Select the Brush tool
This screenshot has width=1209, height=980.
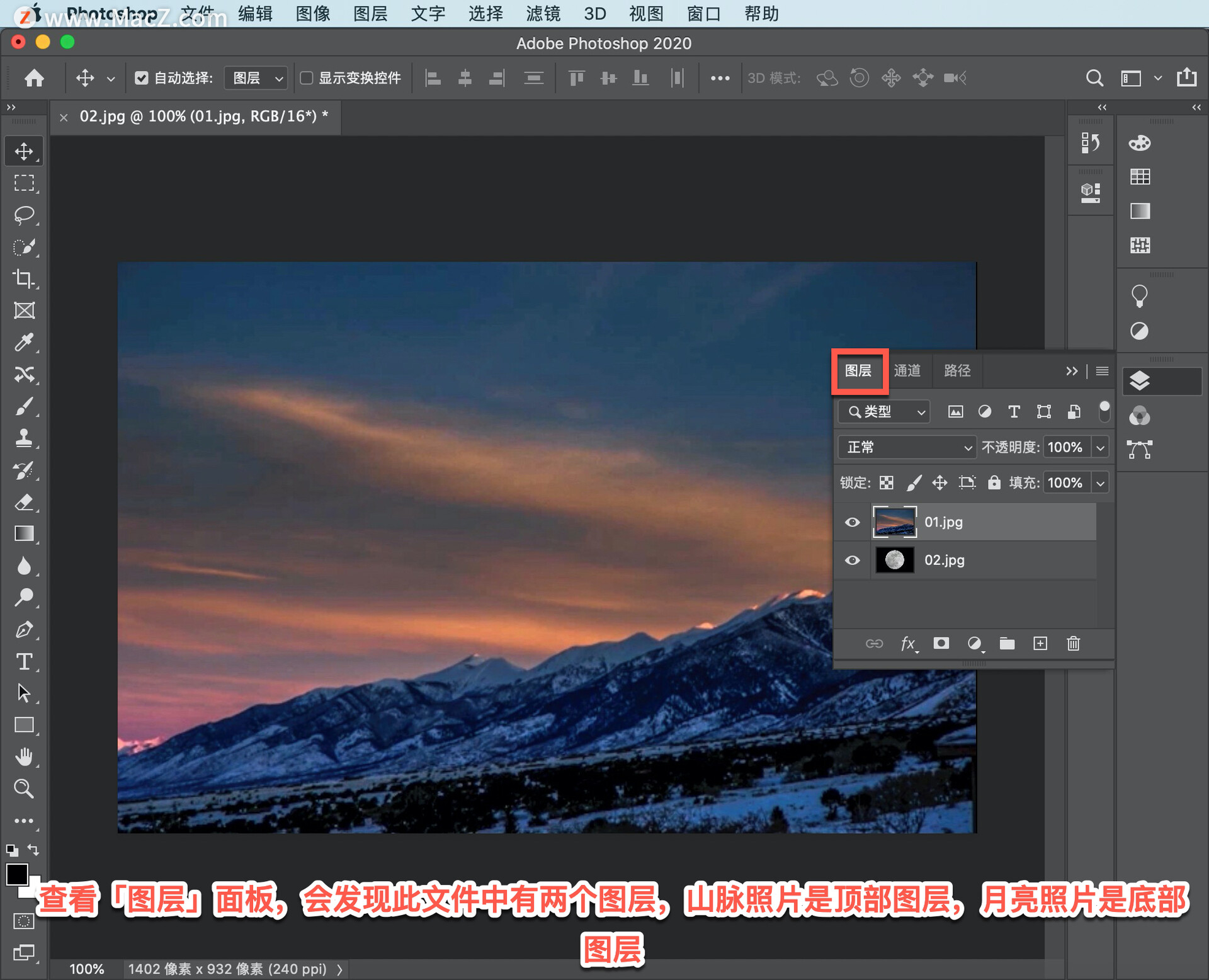(x=24, y=406)
